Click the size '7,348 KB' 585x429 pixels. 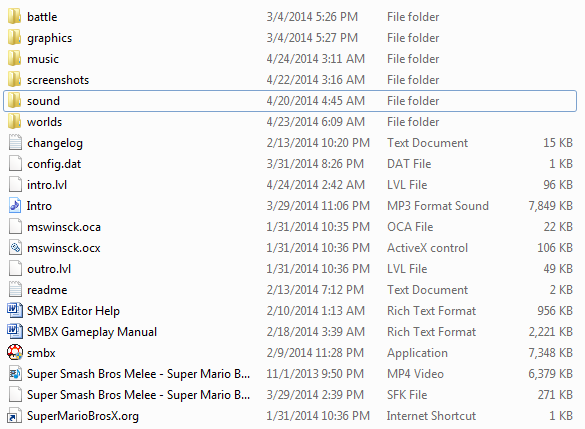(x=550, y=353)
